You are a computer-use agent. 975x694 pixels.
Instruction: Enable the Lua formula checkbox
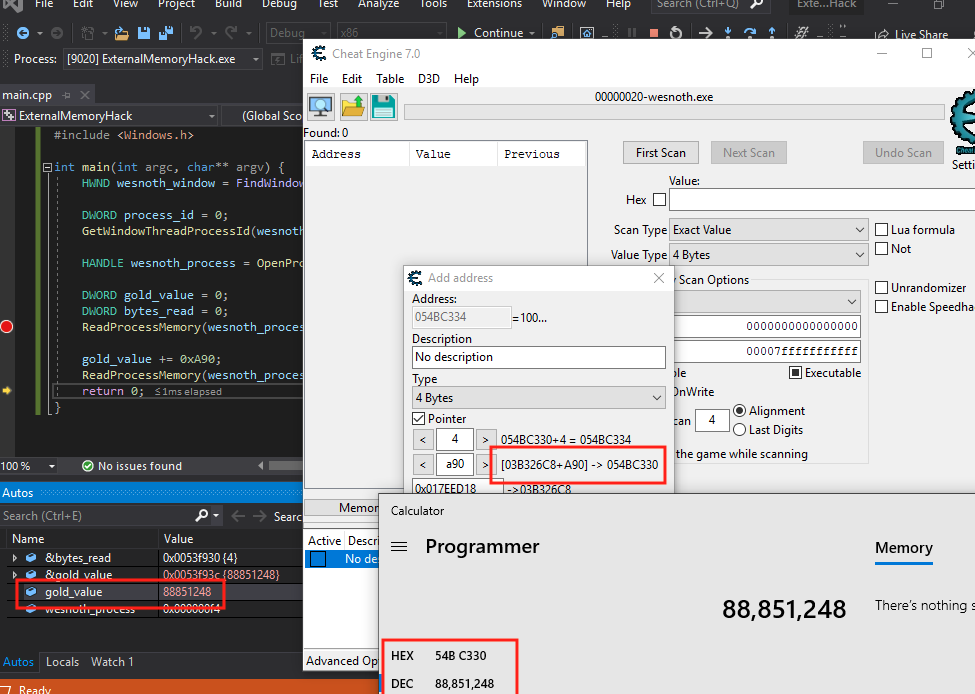coord(881,229)
